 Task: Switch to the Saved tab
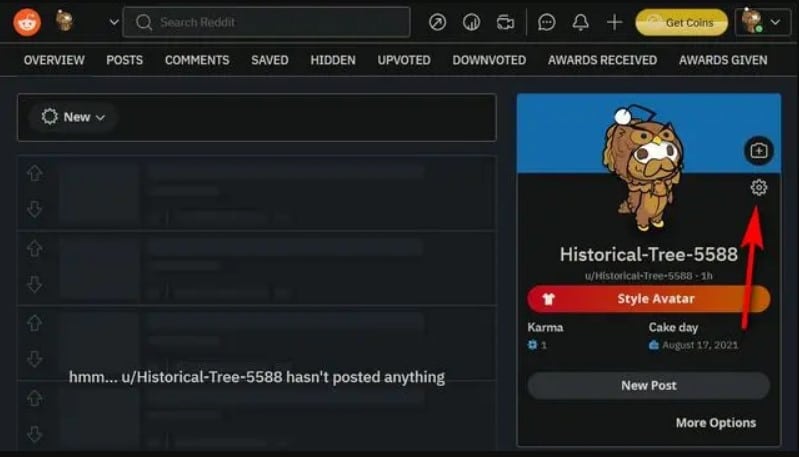(270, 60)
